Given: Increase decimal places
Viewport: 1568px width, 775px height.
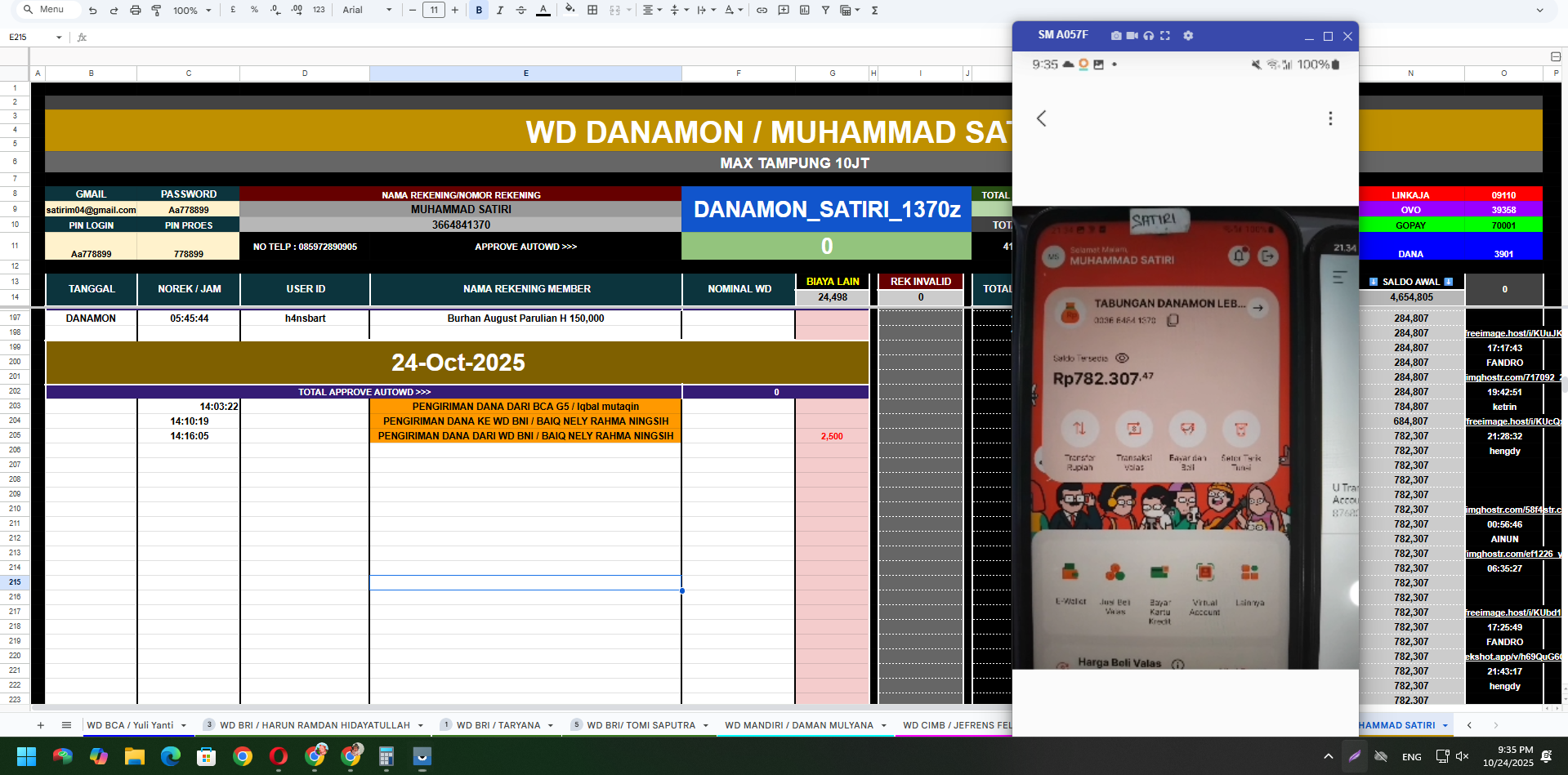Looking at the screenshot, I should pyautogui.click(x=297, y=10).
